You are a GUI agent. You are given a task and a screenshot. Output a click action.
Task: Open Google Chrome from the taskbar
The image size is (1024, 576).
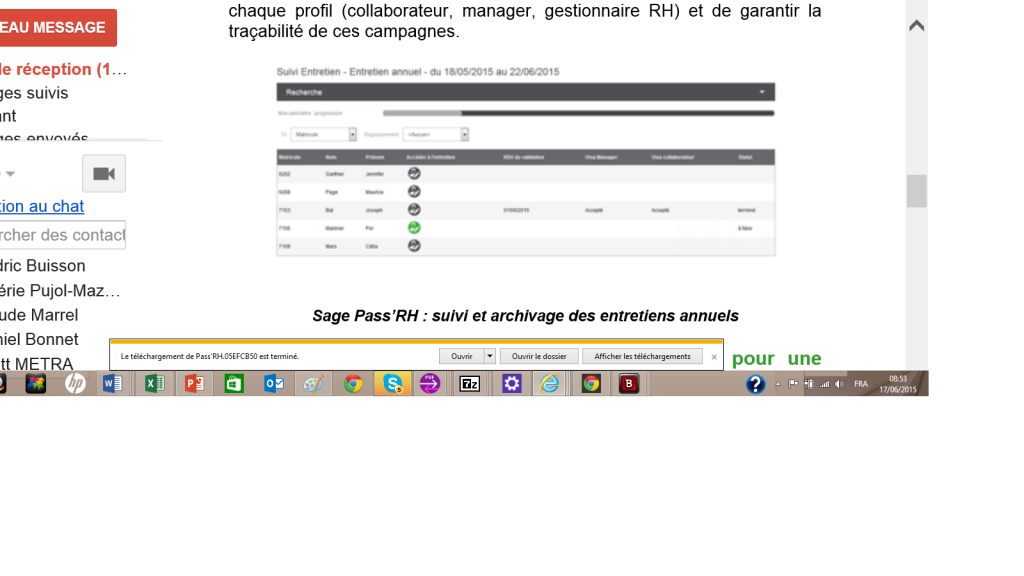coord(352,383)
